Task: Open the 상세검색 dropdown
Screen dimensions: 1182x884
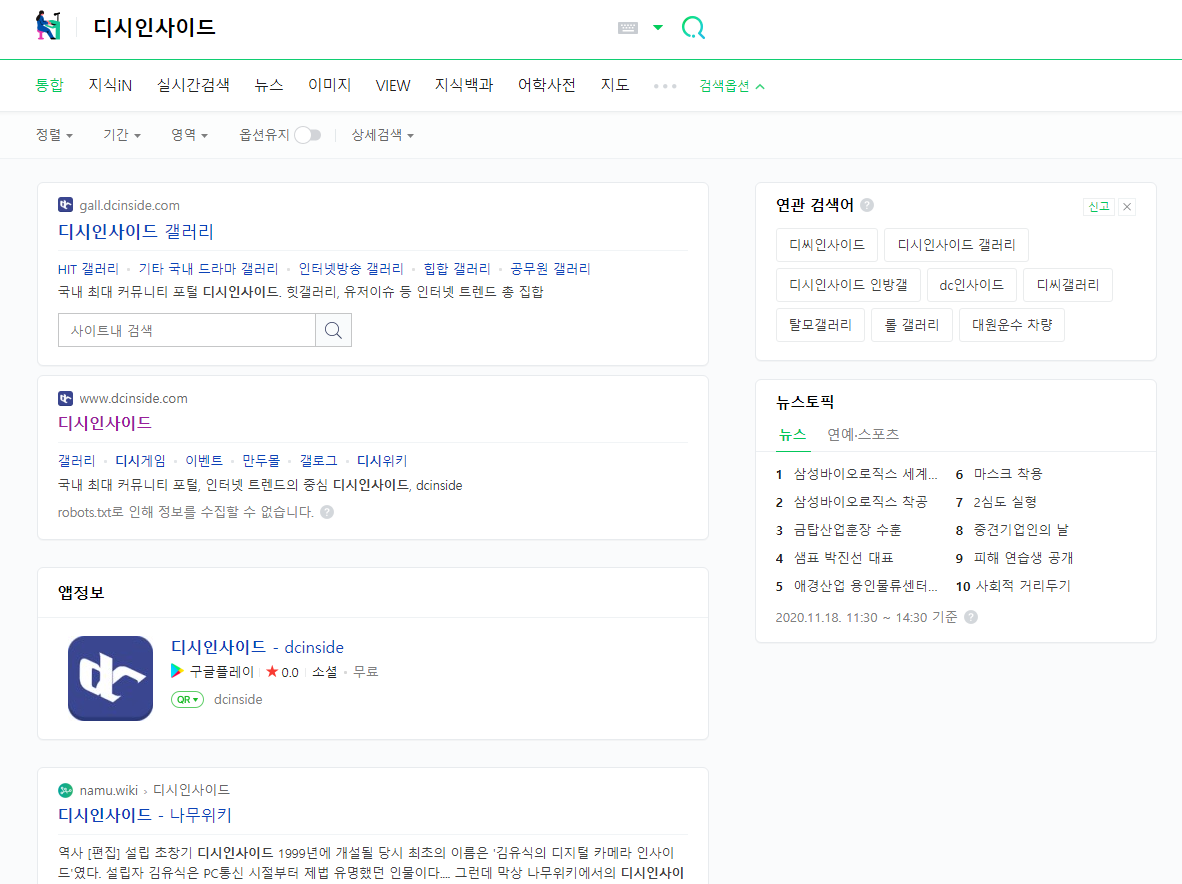Action: coord(382,135)
